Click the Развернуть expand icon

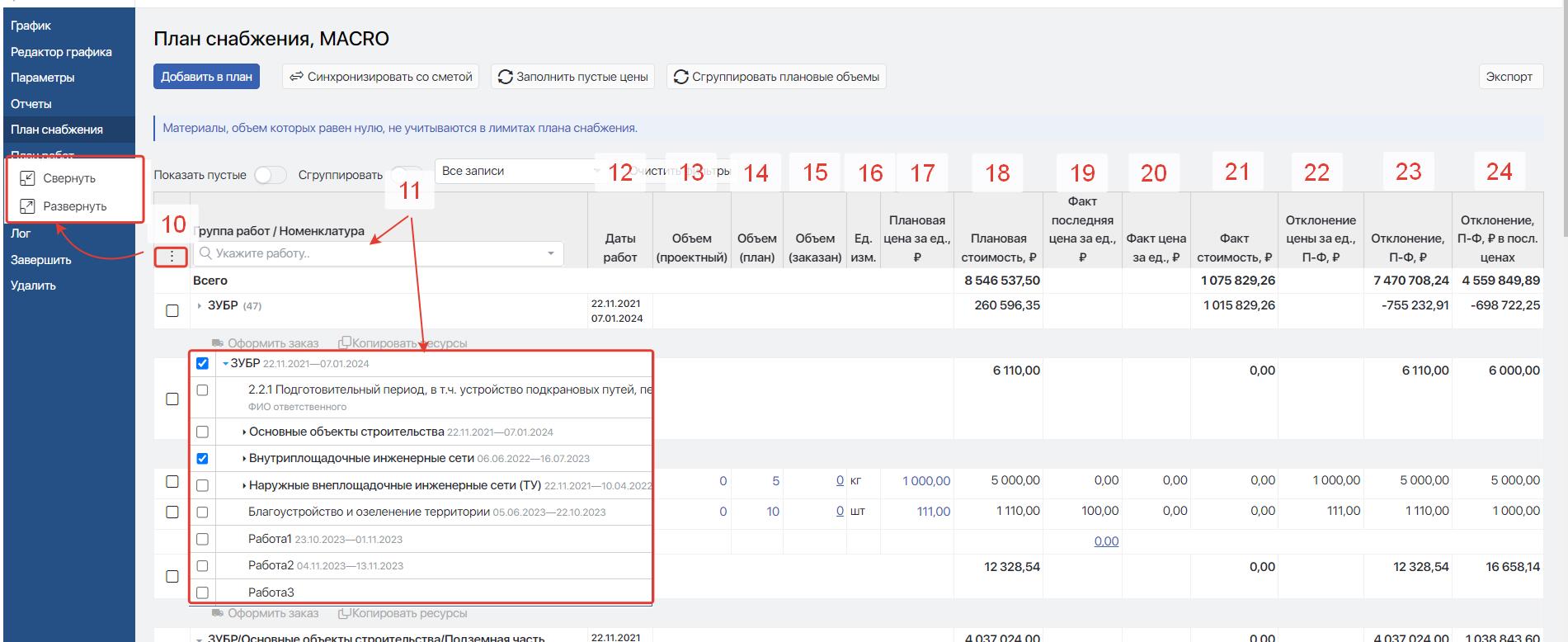pyautogui.click(x=27, y=206)
